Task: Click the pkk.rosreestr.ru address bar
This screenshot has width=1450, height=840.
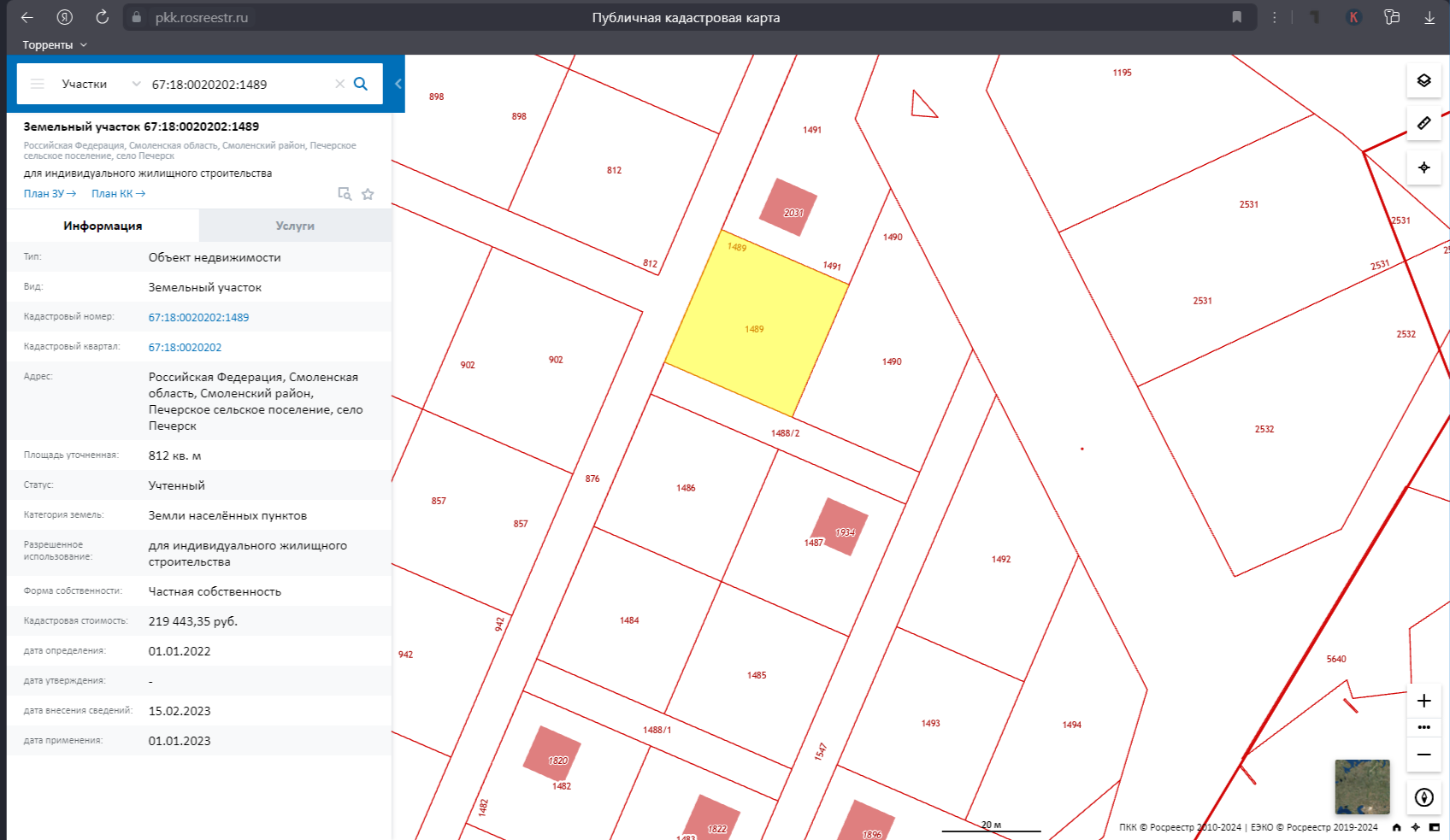Action: (x=202, y=17)
